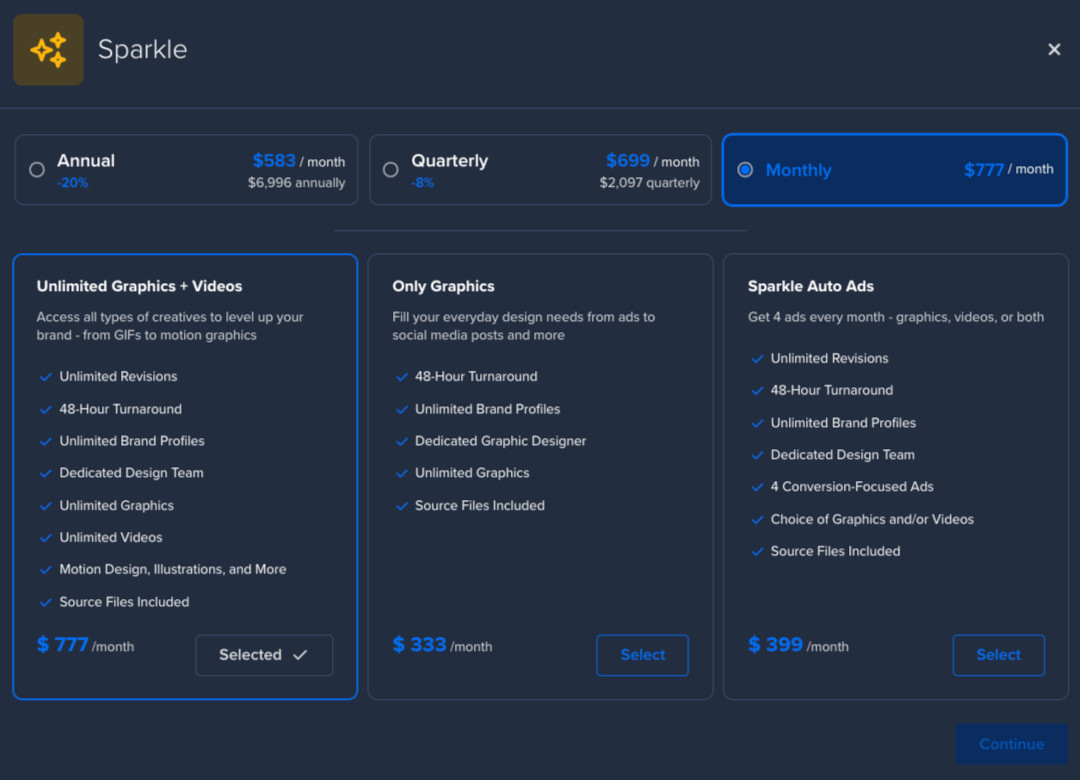This screenshot has width=1080, height=780.
Task: Click Unlimited Brand Profiles in Only Graphics plan
Action: tap(488, 409)
